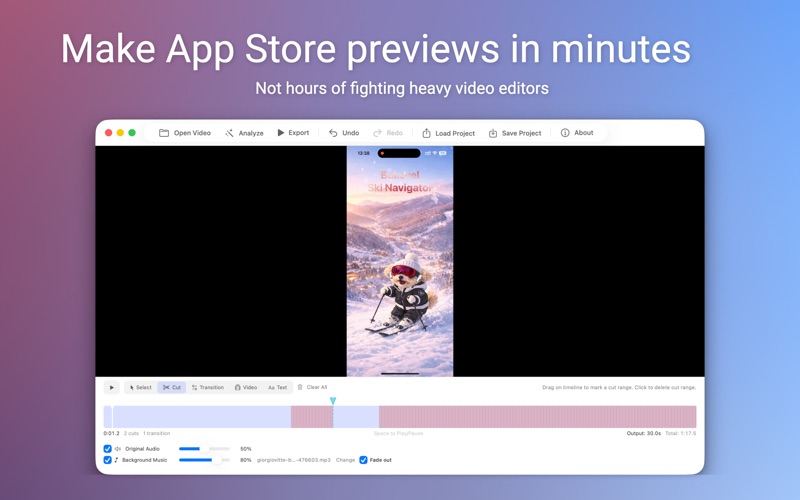
Task: Export the edited preview video
Action: click(x=293, y=133)
